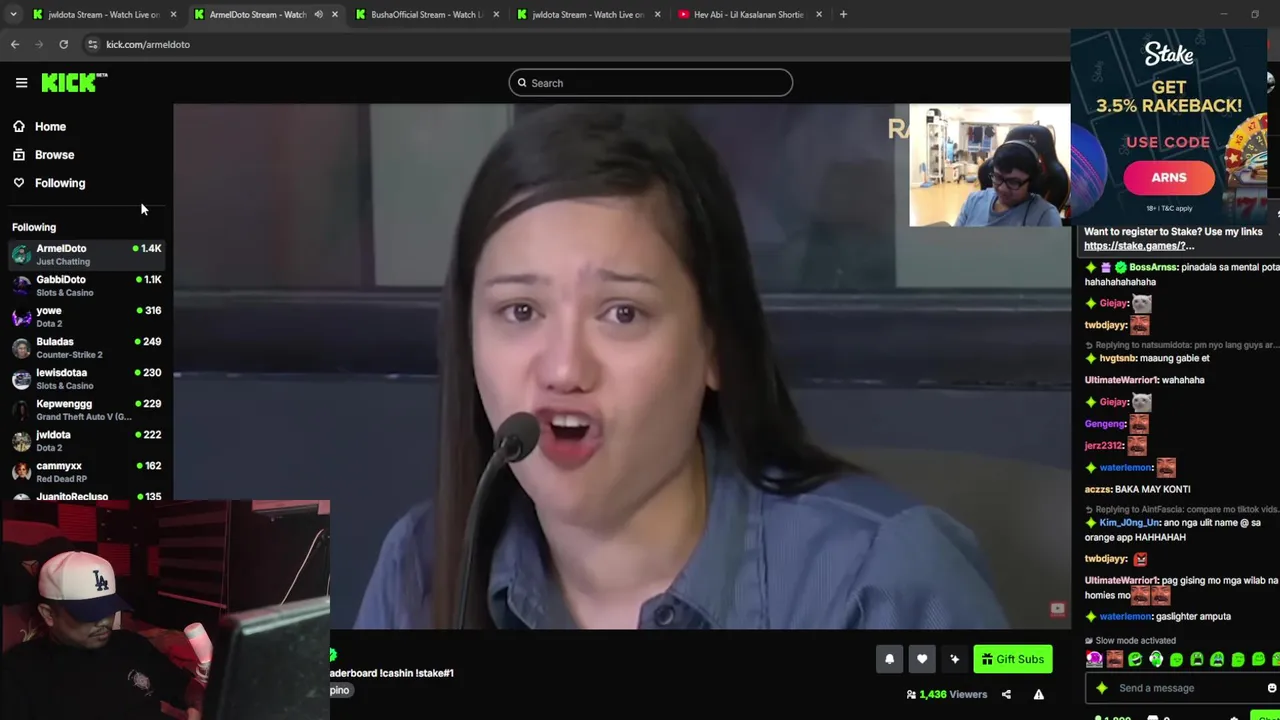Click the Gift Subs button

click(1013, 659)
